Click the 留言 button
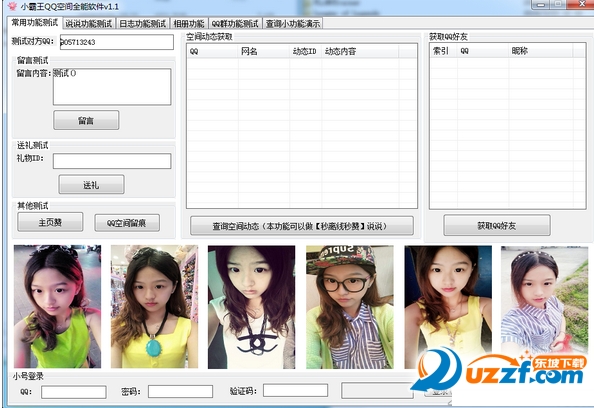594x408 pixels. 86,120
